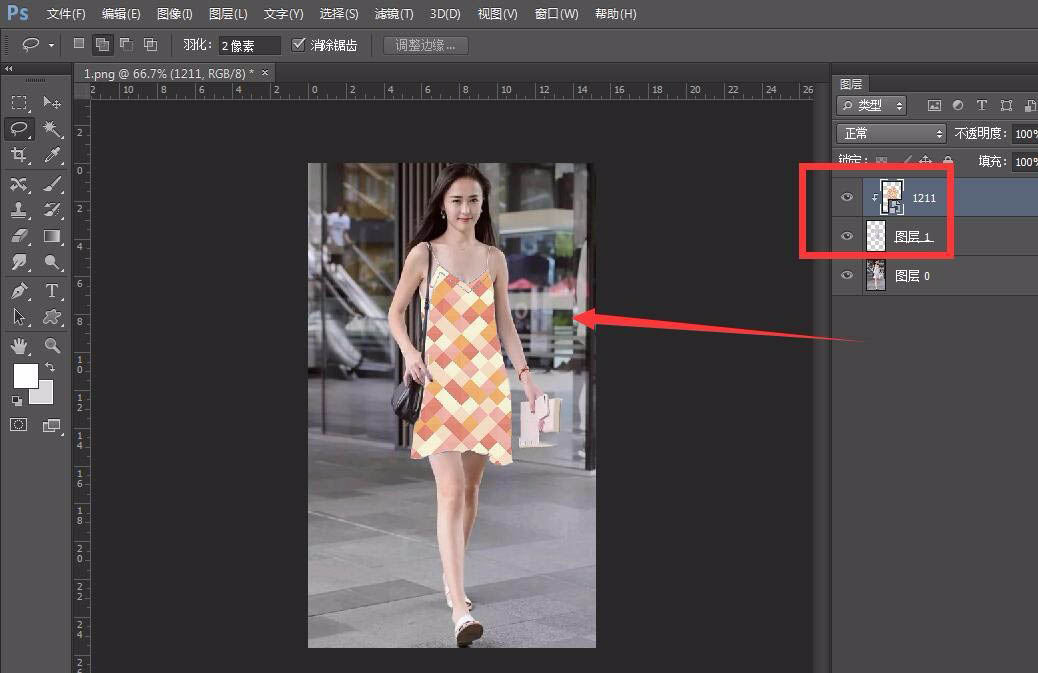Select the Lasso tool in toolbox
This screenshot has height=673, width=1038.
click(x=19, y=128)
